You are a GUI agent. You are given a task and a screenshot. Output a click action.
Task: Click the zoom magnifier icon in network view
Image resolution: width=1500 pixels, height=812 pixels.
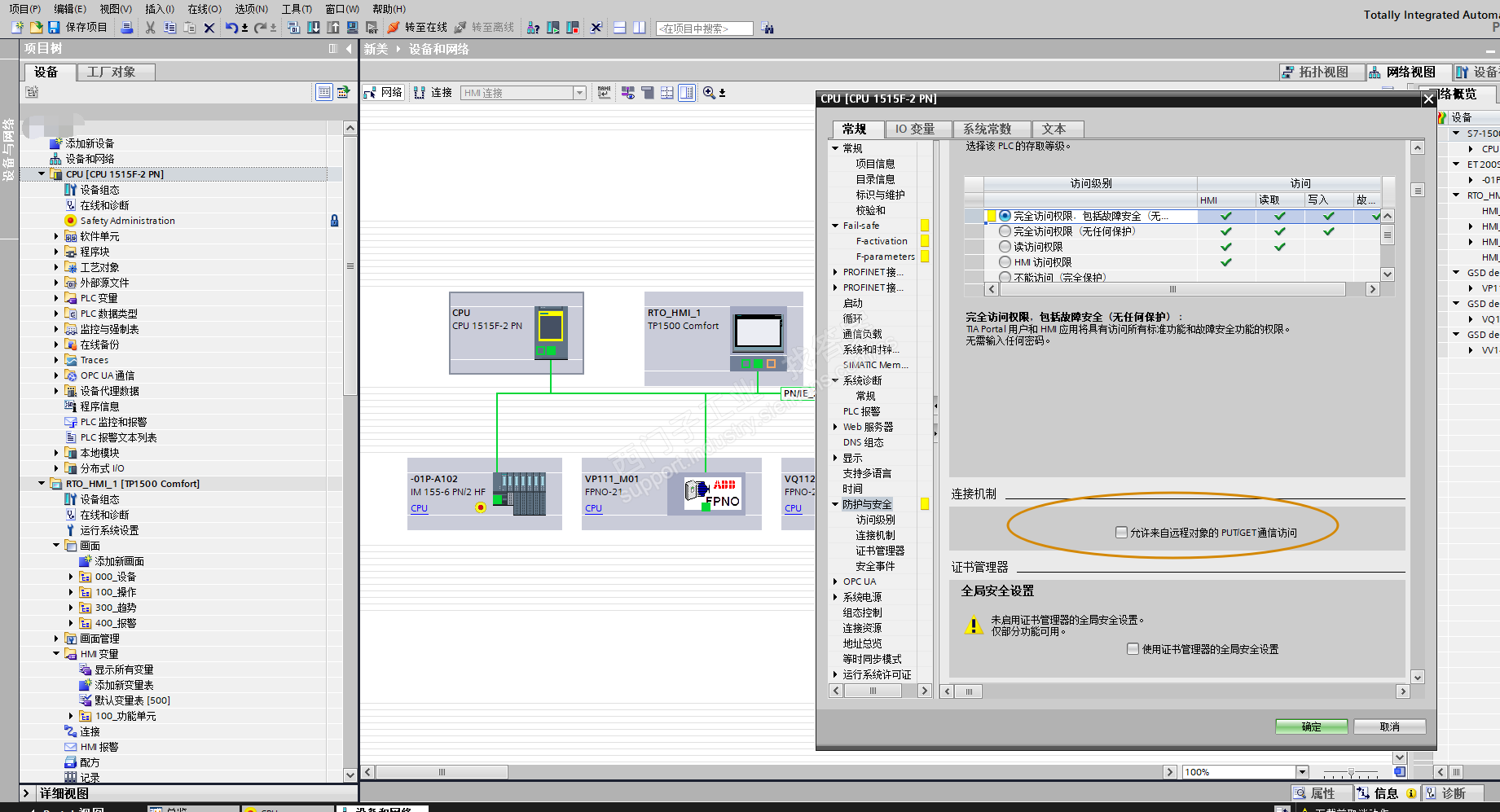709,93
